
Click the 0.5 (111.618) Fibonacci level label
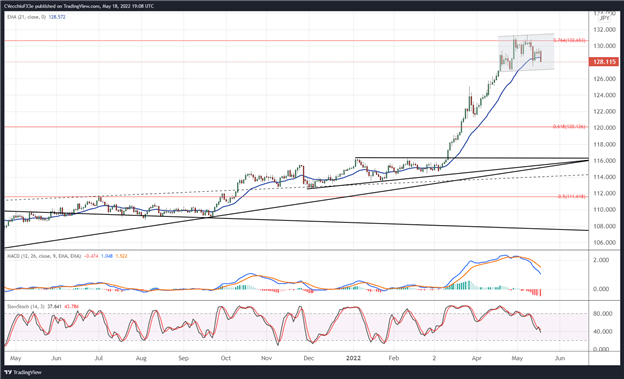(571, 196)
